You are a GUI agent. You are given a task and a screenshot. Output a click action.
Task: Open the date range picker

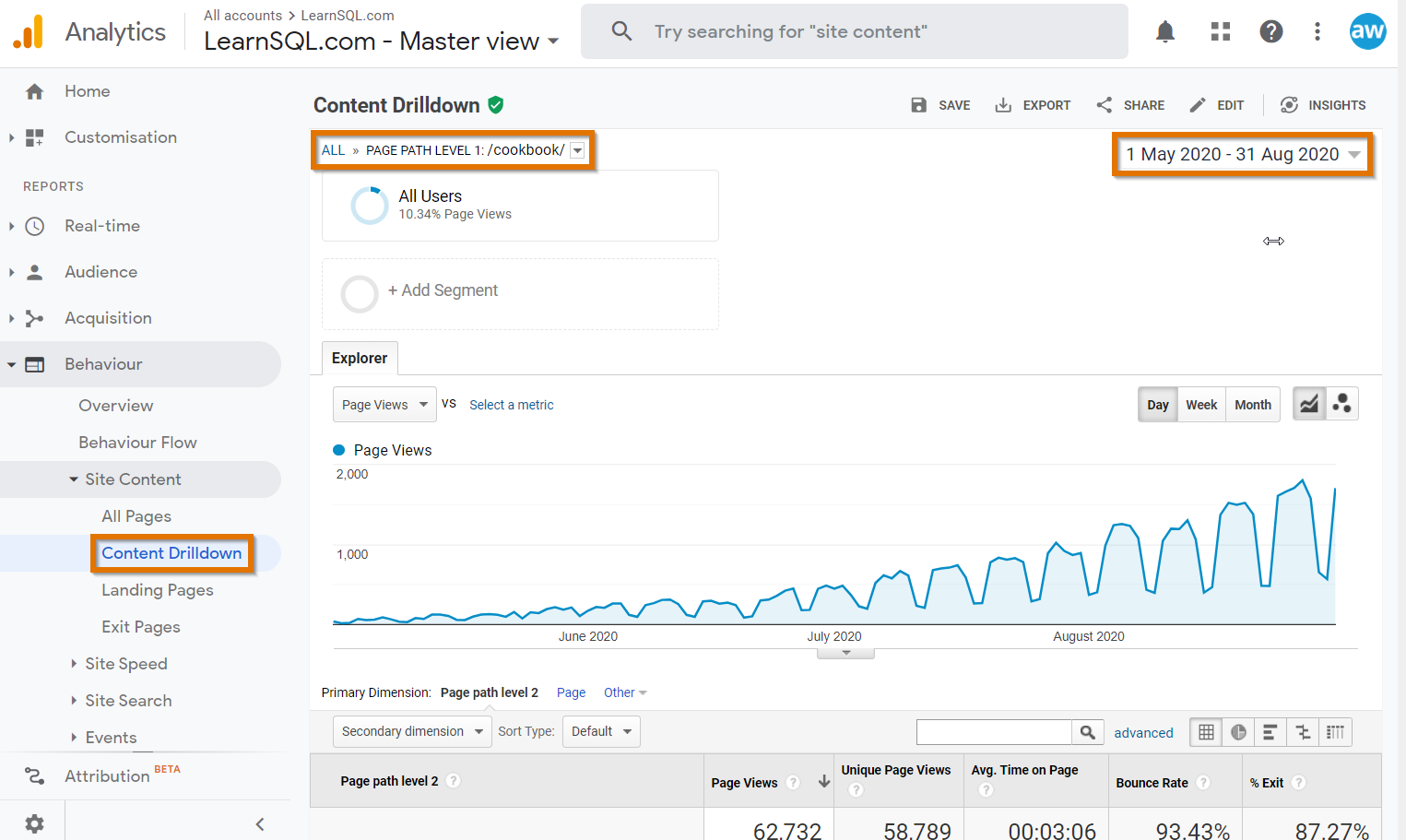(x=1243, y=155)
